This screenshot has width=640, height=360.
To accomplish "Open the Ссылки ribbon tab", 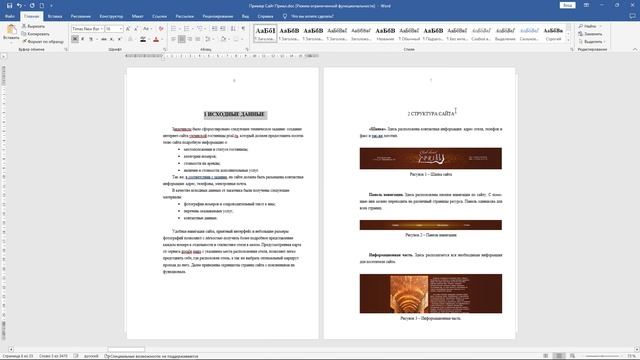I will [159, 16].
